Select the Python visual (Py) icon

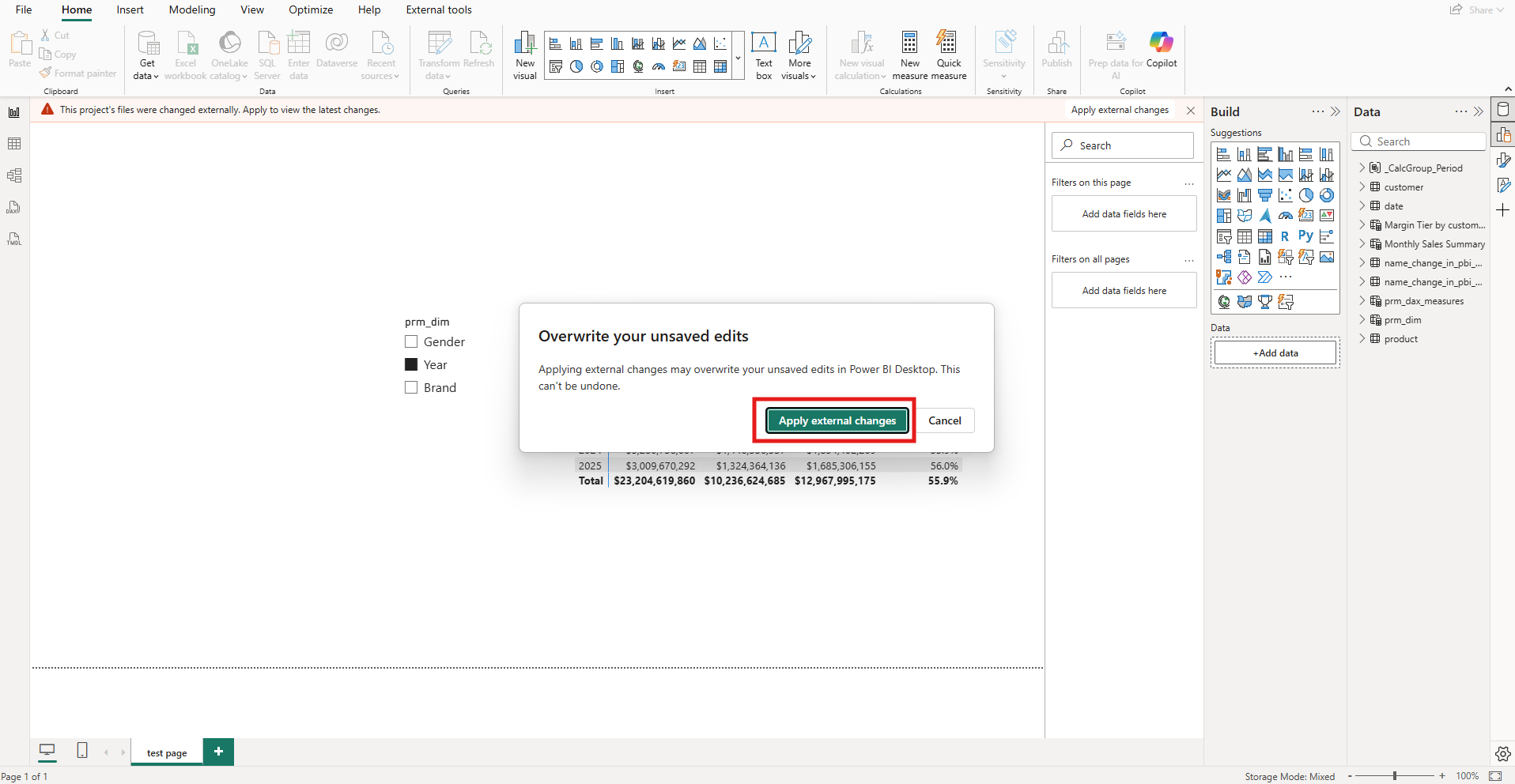tap(1305, 236)
